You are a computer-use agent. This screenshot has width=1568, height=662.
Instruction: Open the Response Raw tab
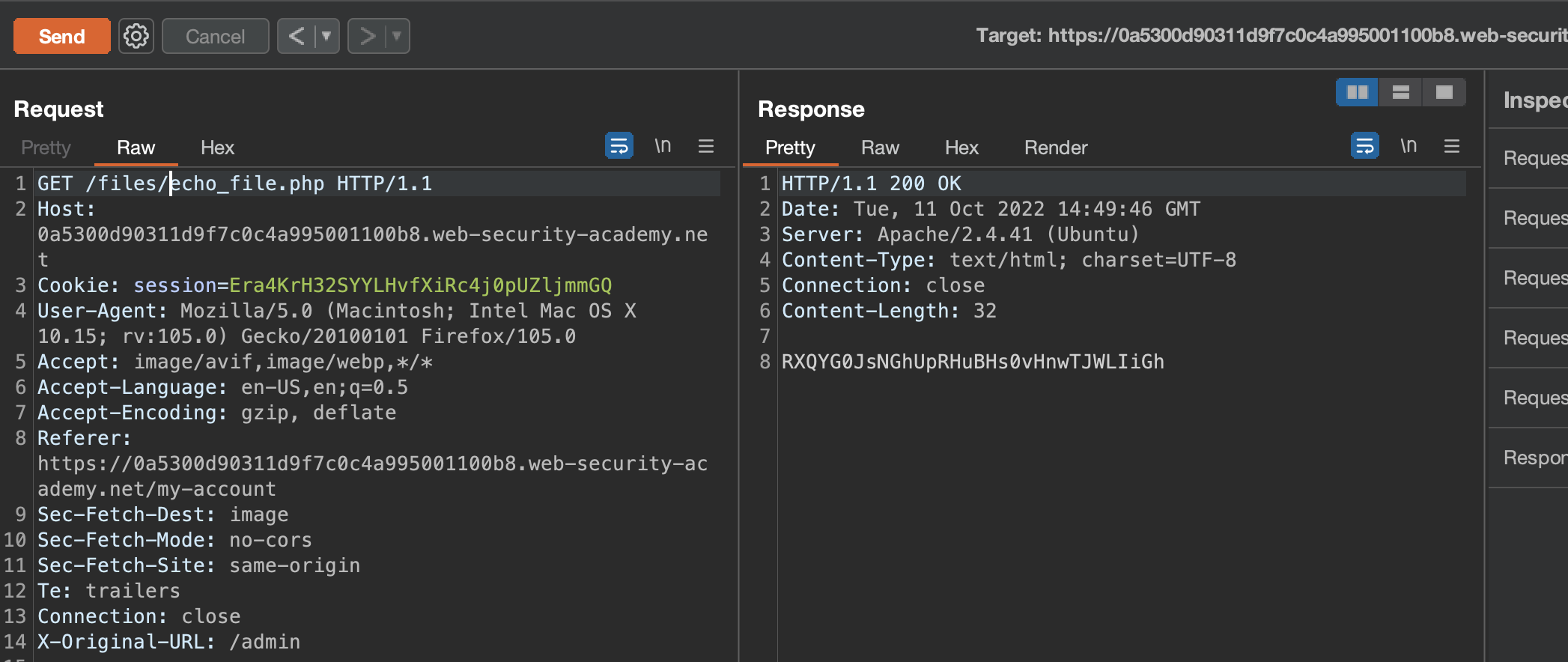tap(880, 148)
